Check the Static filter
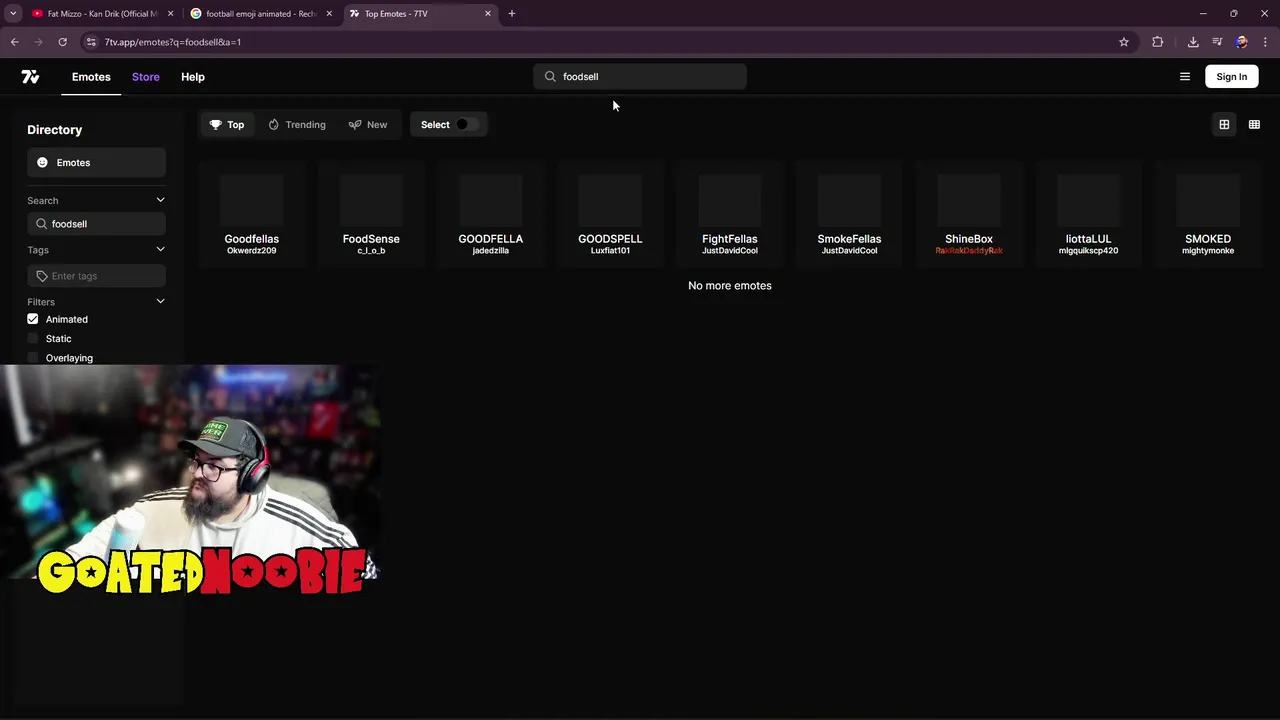The image size is (1280, 720). click(33, 339)
